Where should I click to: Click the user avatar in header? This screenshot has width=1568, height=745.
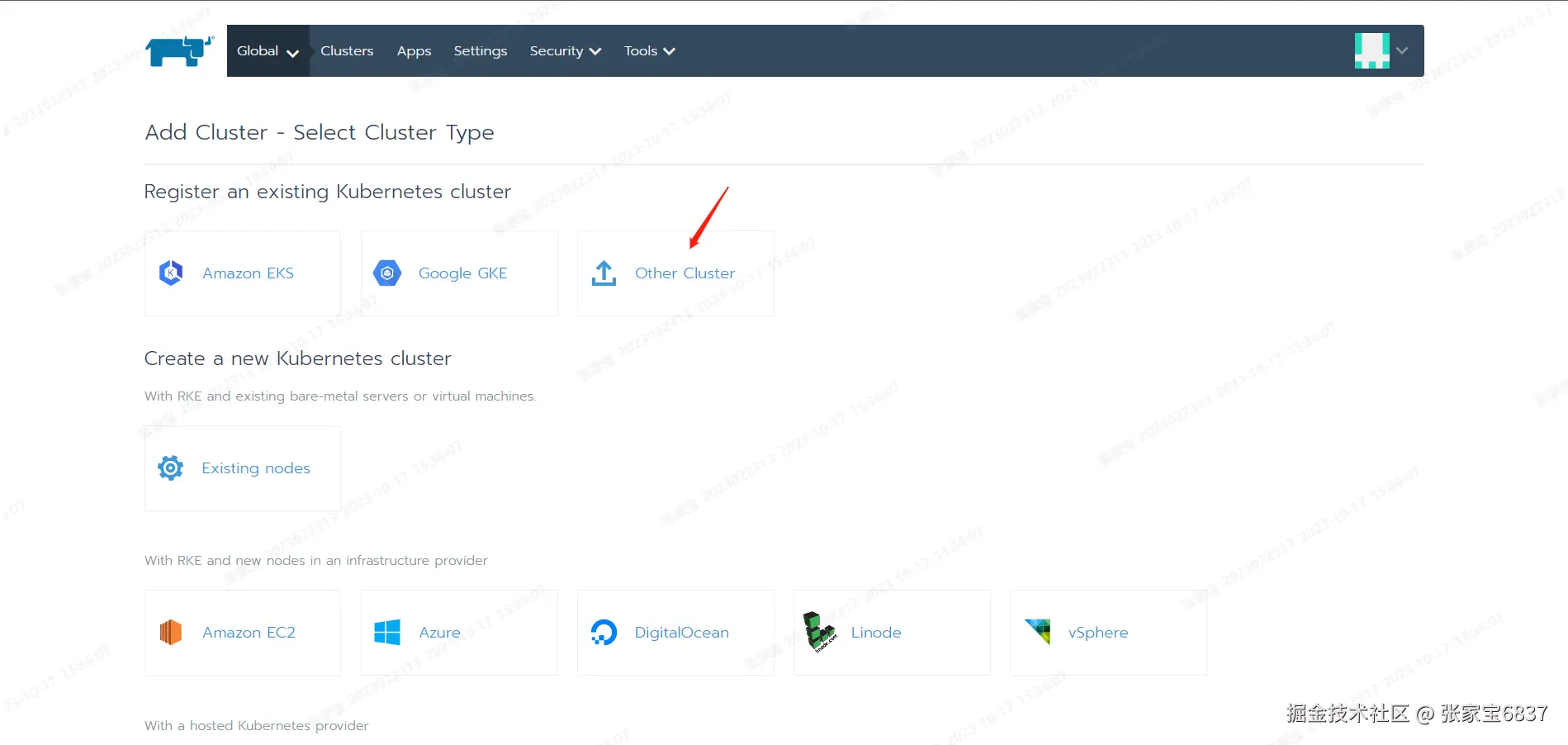[1372, 51]
